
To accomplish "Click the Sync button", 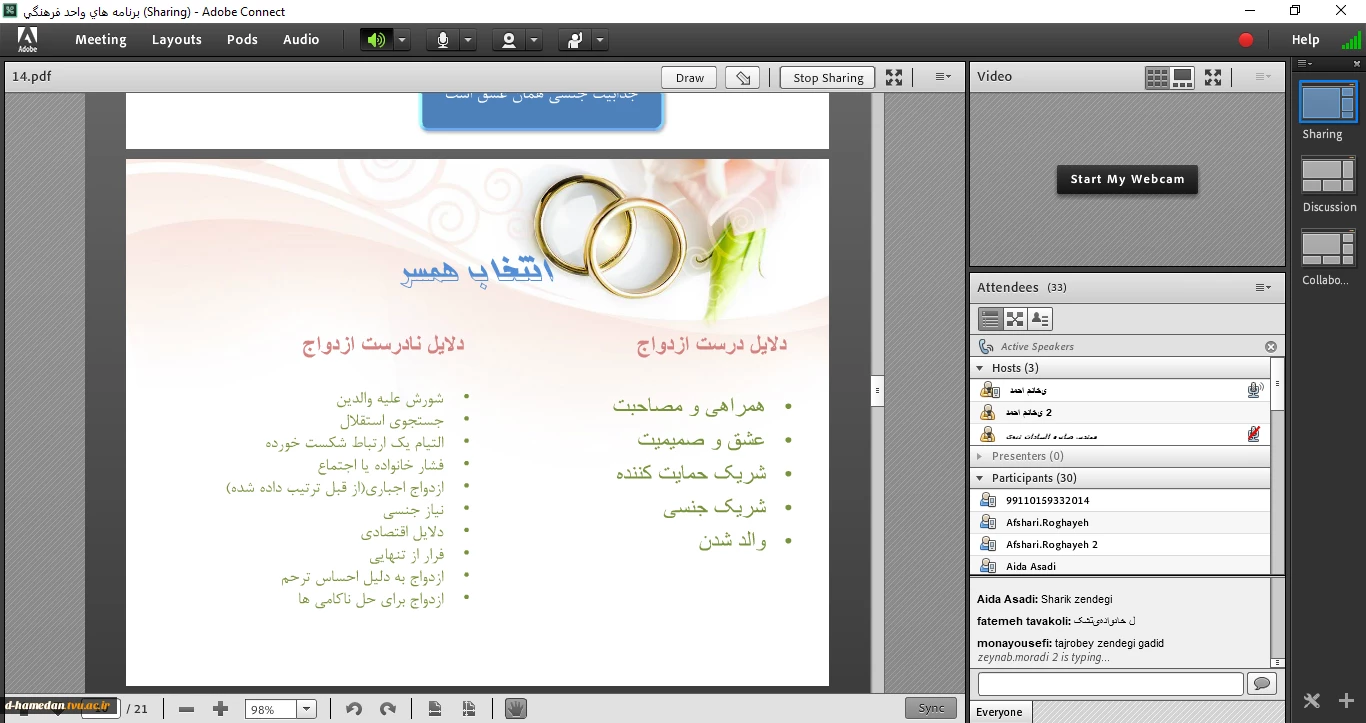I will click(x=931, y=708).
